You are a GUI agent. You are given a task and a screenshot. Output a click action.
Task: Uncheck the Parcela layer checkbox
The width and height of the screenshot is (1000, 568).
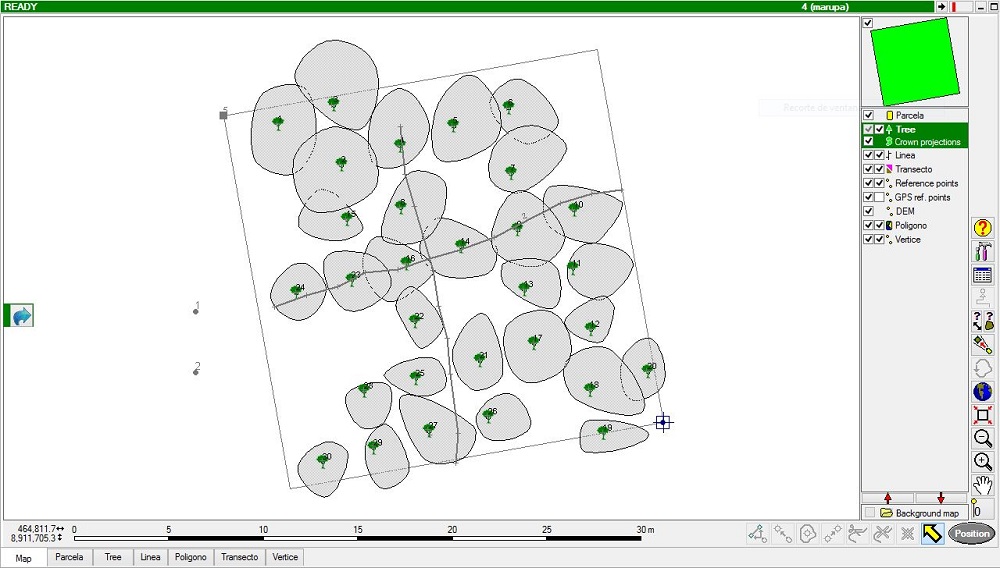tap(868, 115)
